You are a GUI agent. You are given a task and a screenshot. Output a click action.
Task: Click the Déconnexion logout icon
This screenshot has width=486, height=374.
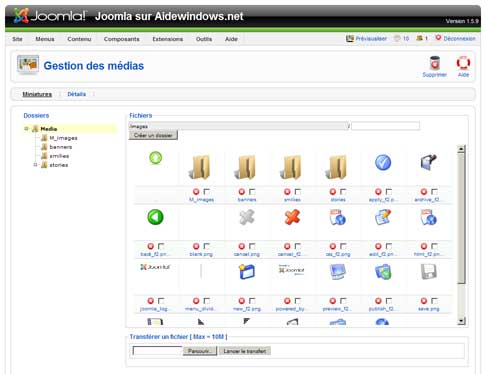(x=438, y=38)
